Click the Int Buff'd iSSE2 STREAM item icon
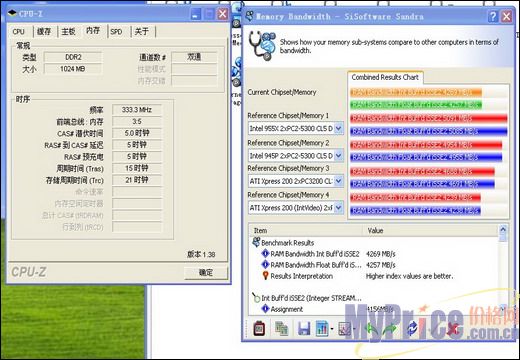This screenshot has width=520, height=360. [x=256, y=297]
